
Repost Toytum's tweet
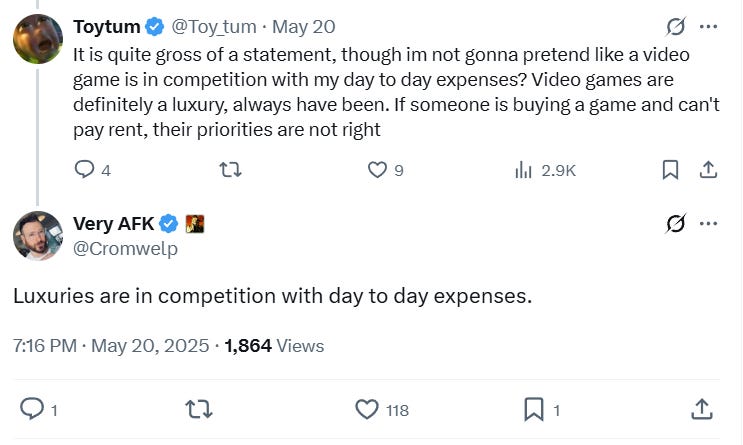[230, 170]
